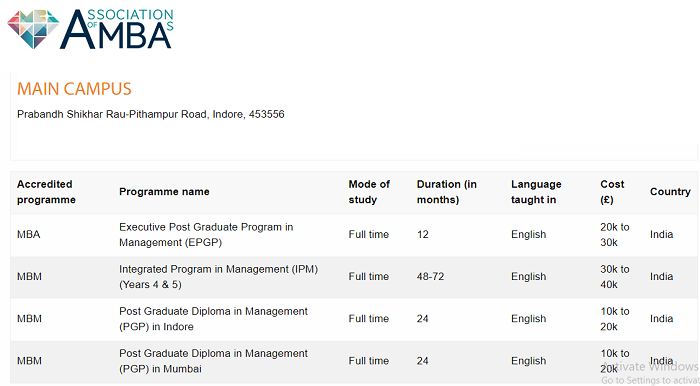Click the Association of AMBAs logo
The width and height of the screenshot is (700, 386).
click(90, 29)
